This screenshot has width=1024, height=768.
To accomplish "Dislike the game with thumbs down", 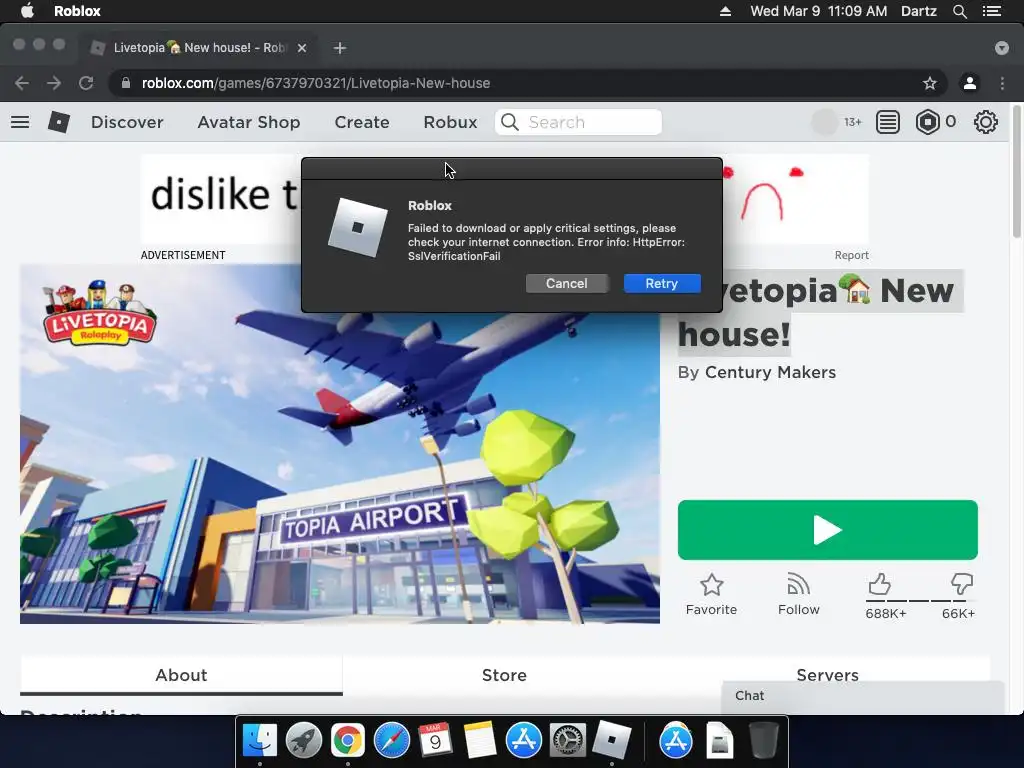I will coord(961,584).
